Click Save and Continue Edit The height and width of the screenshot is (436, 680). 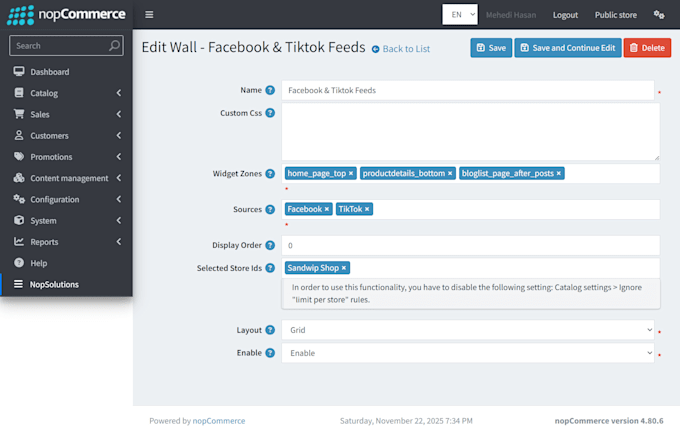tap(568, 48)
